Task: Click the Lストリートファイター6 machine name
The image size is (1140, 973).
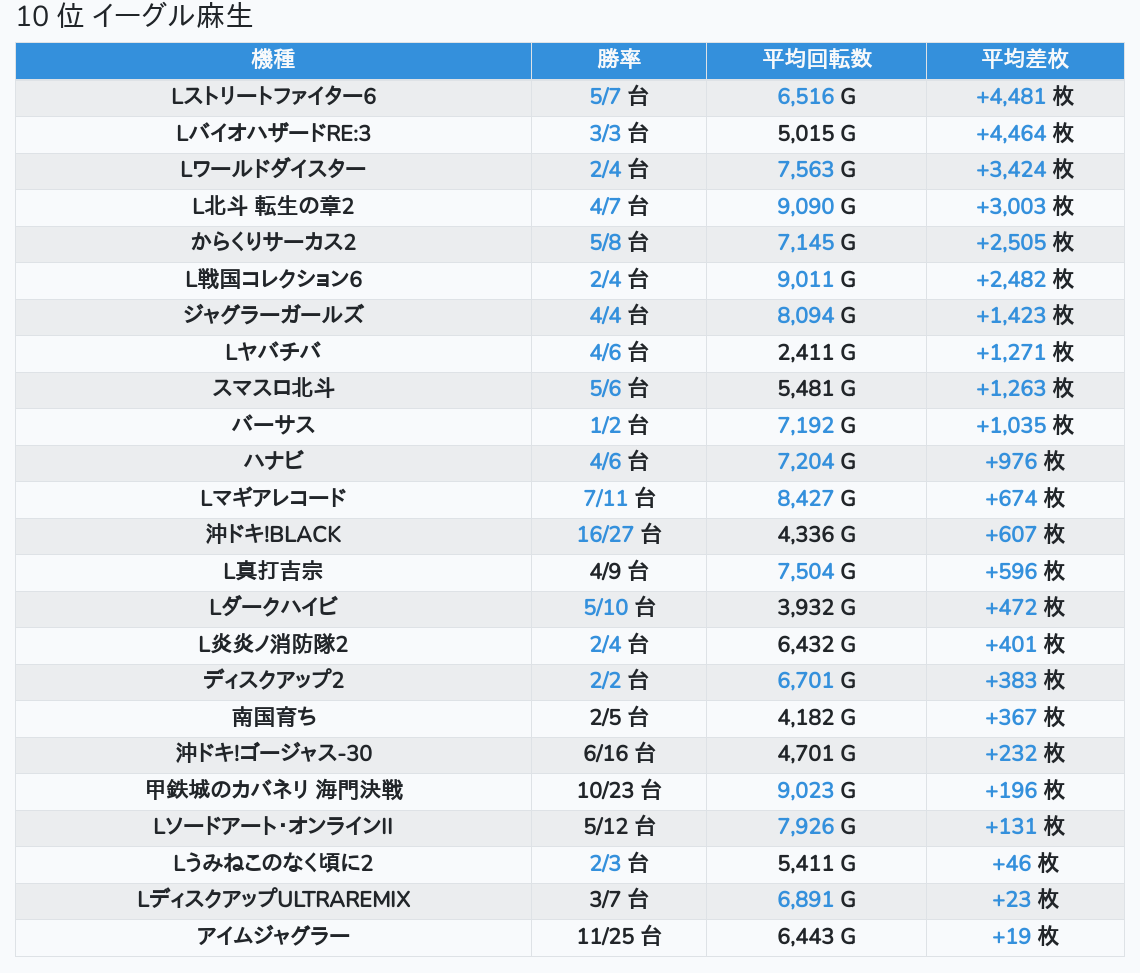Action: (x=273, y=97)
